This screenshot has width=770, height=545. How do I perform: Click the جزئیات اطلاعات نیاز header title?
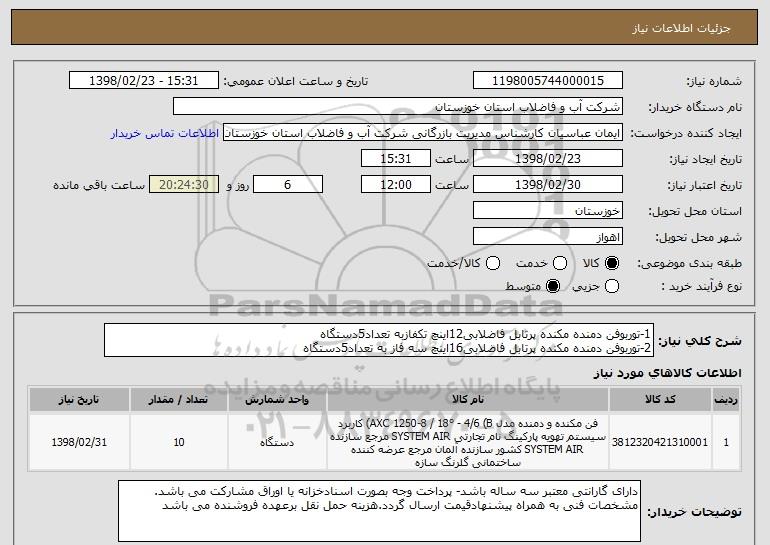click(681, 28)
